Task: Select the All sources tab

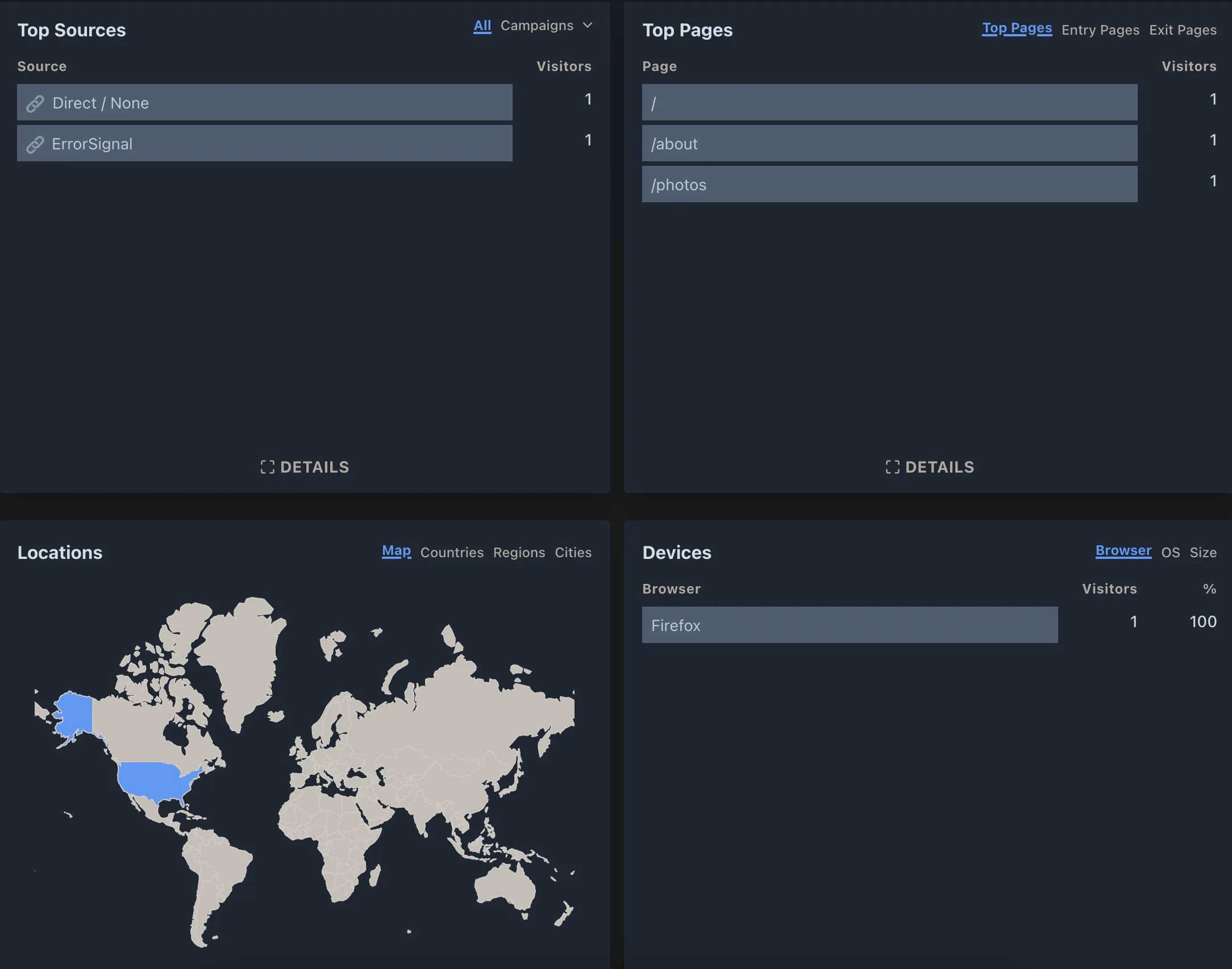Action: coord(482,26)
